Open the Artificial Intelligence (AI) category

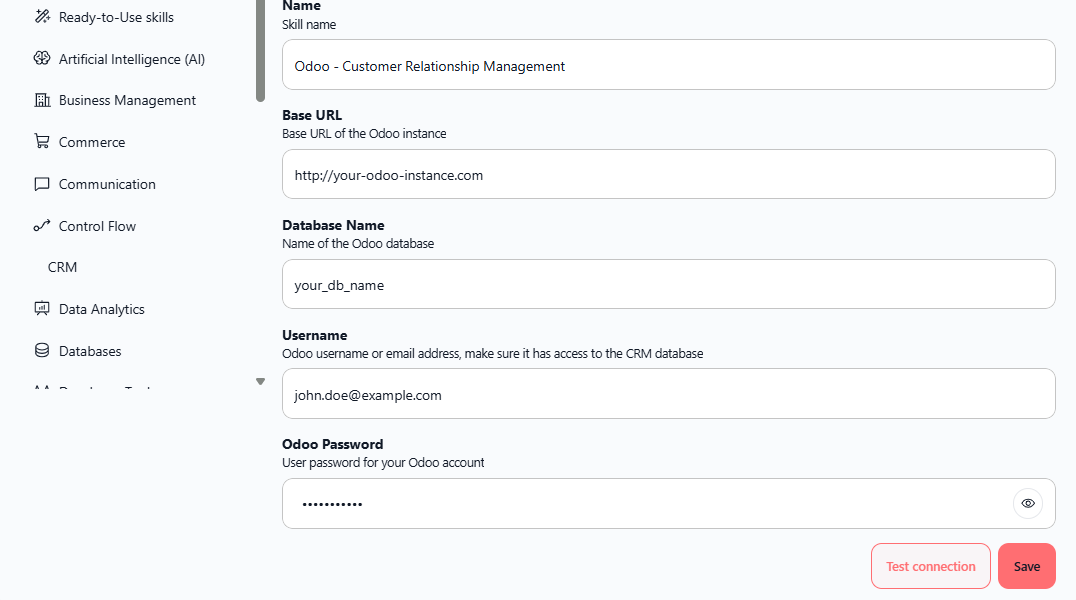tap(132, 59)
